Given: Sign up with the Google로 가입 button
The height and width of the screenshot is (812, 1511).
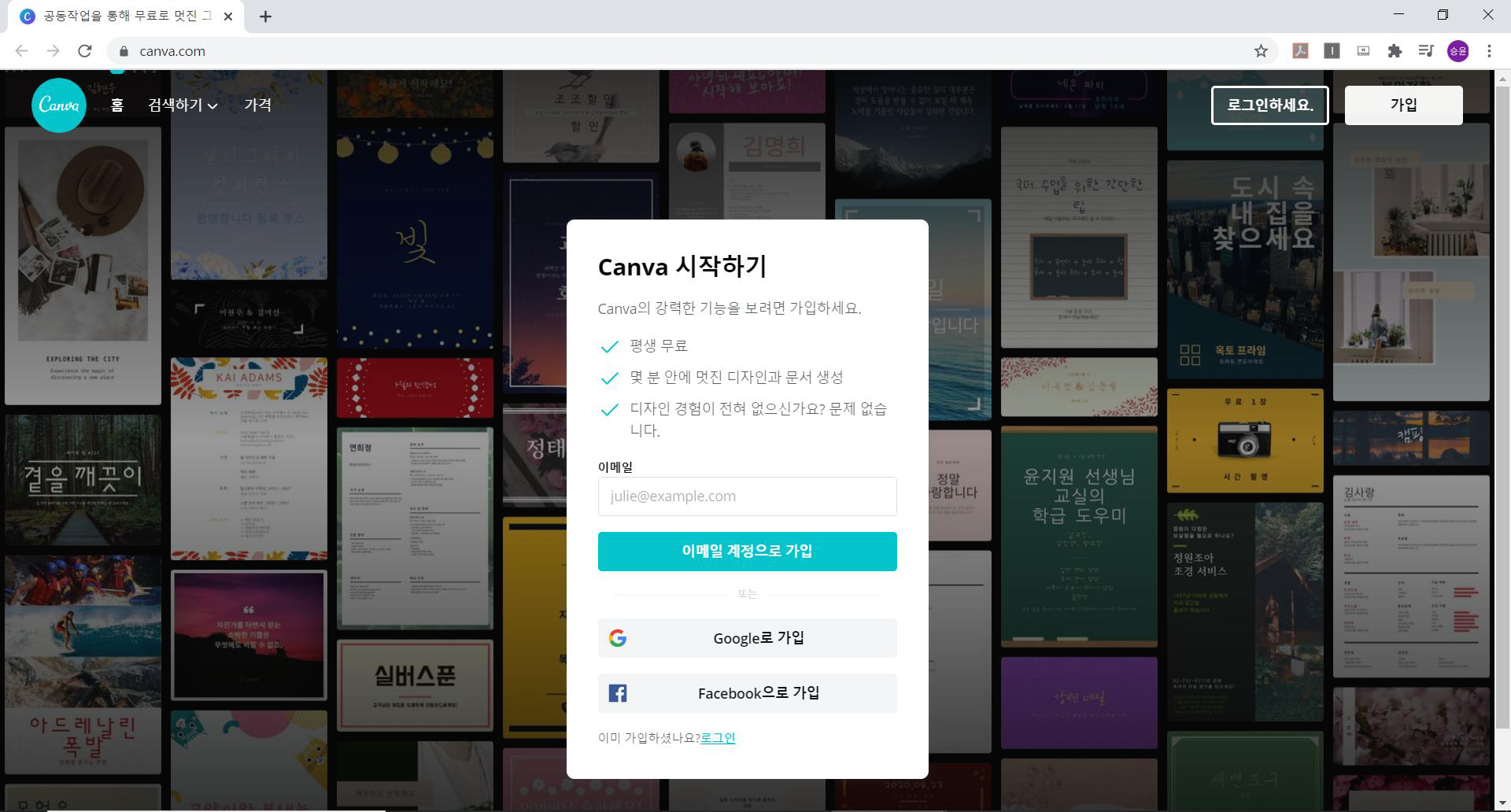Looking at the screenshot, I should (x=747, y=638).
